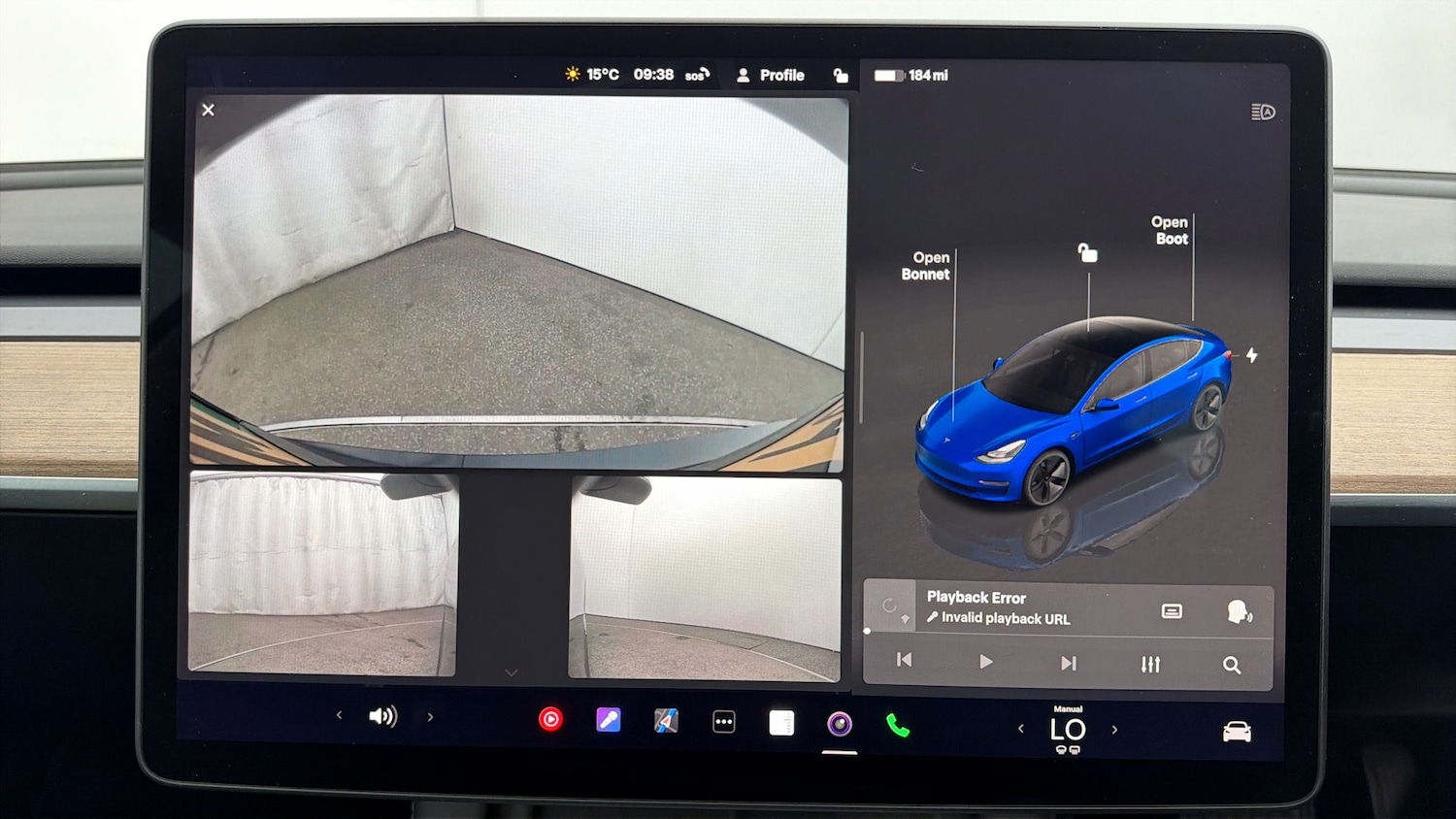
Task: Toggle the vehicle lock padlock icon
Action: [1088, 252]
